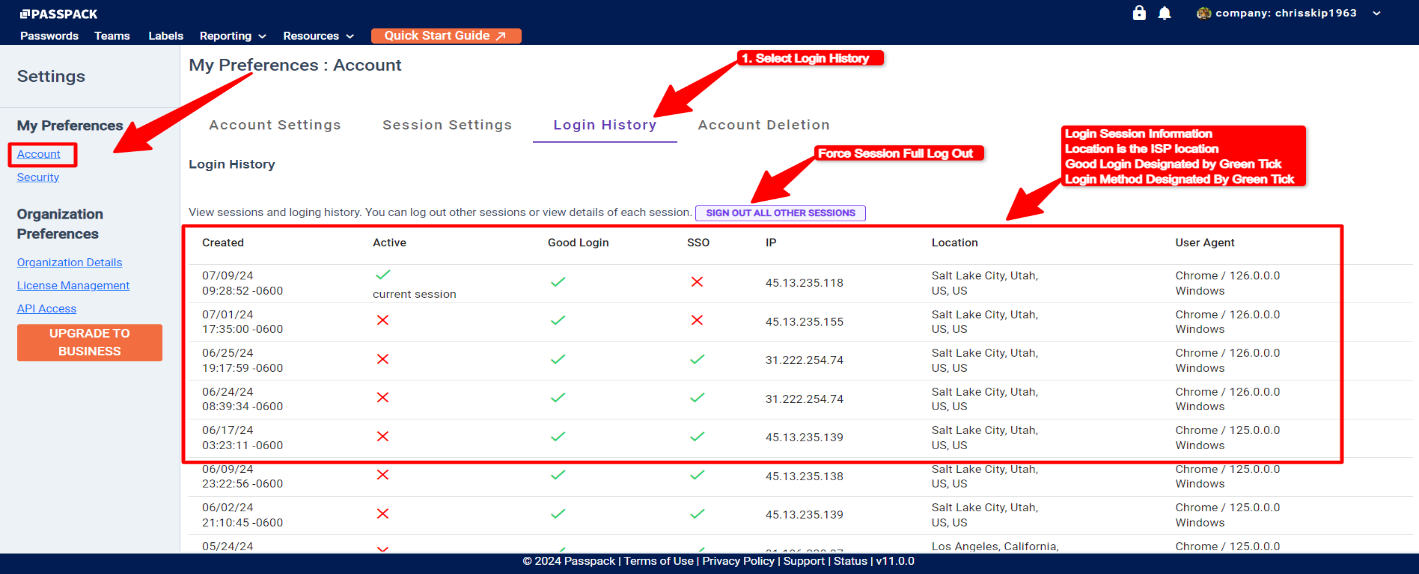
Task: Click Terms of Use footer link
Action: 659,561
